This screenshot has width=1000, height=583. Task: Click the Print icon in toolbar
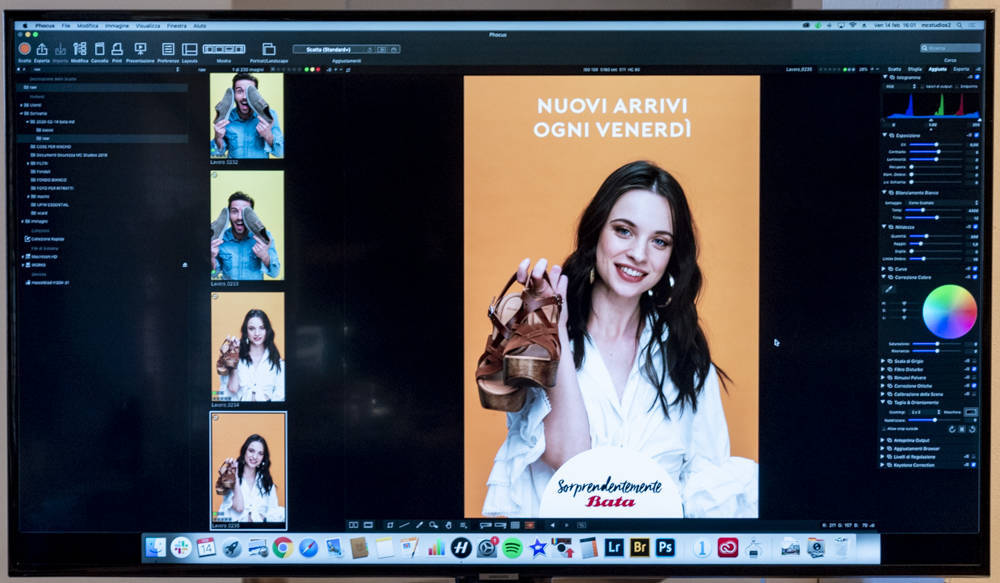pyautogui.click(x=117, y=48)
